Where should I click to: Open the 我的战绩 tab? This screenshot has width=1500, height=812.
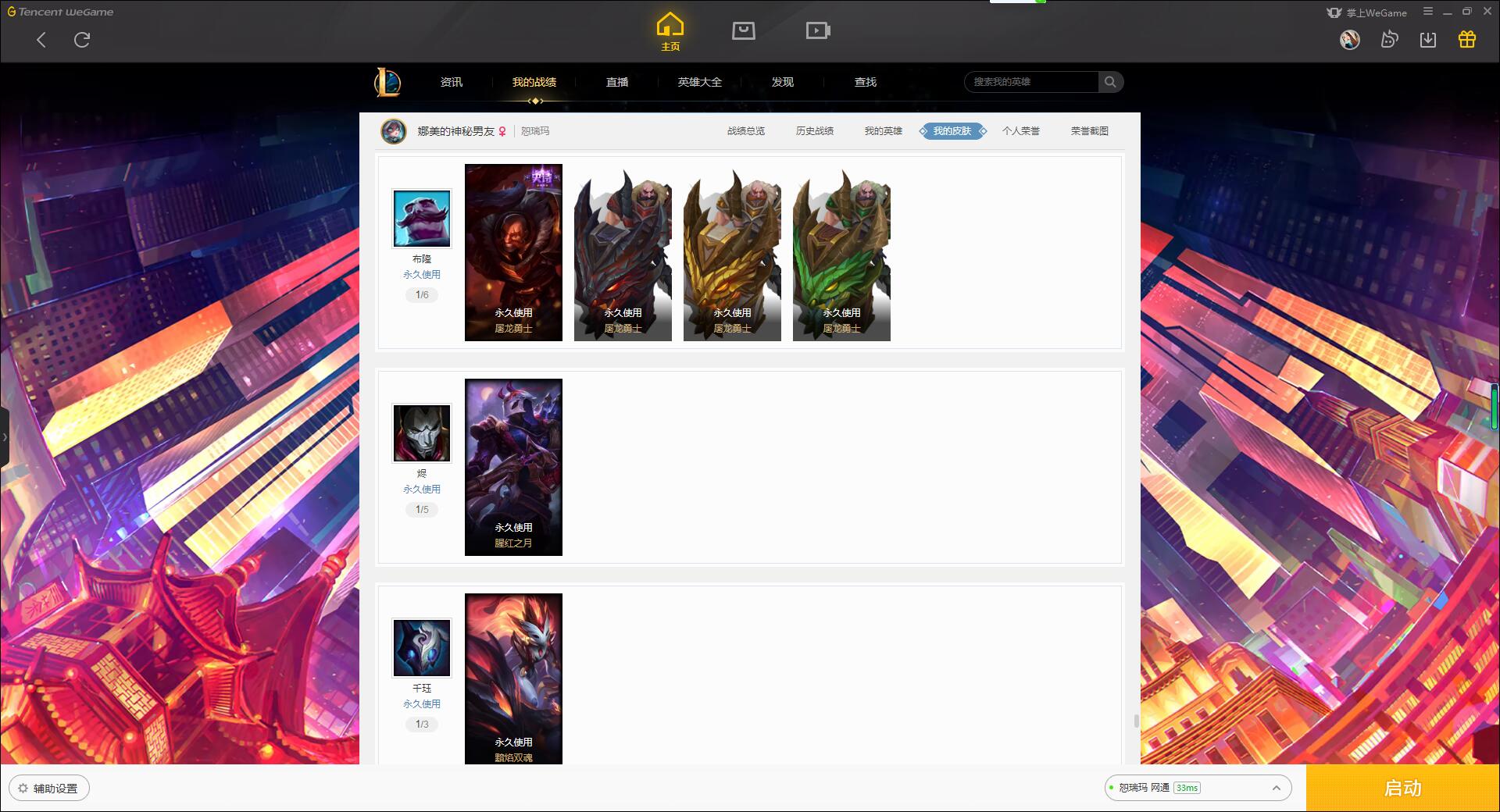pos(534,82)
